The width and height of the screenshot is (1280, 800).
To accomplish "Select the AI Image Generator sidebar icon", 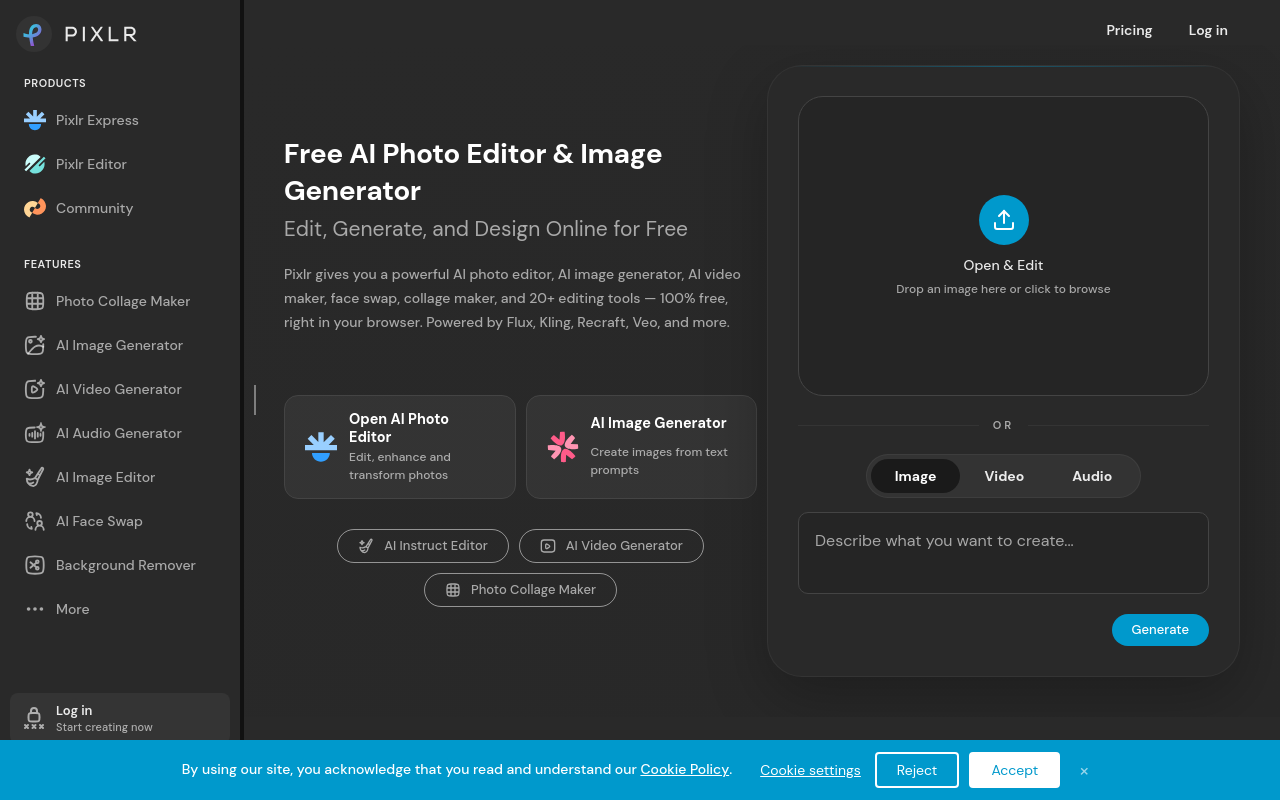I will (35, 345).
